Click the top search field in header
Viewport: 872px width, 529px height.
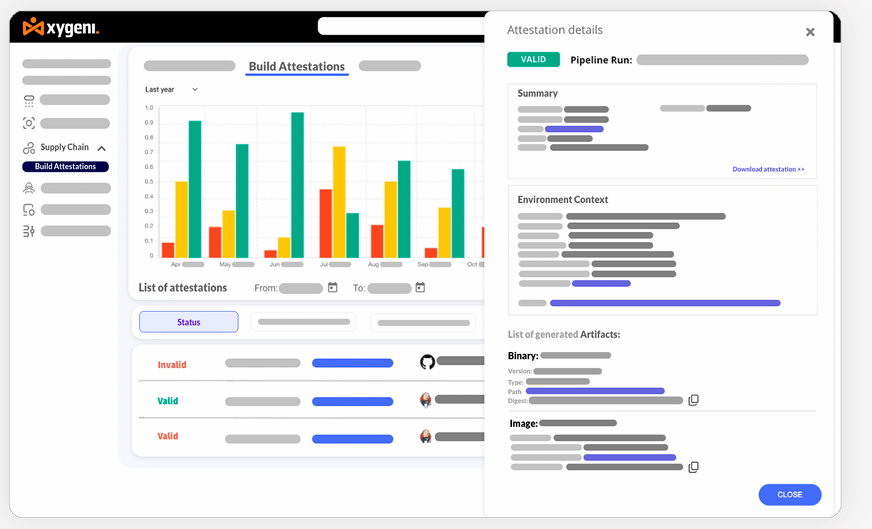[400, 26]
